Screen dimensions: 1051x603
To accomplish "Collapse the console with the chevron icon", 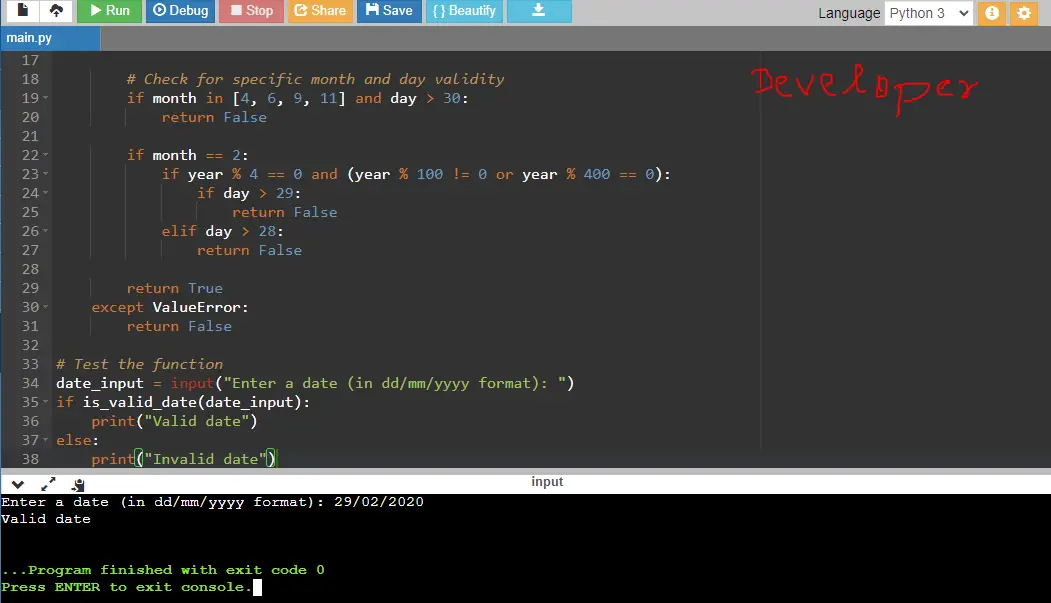I will [18, 484].
